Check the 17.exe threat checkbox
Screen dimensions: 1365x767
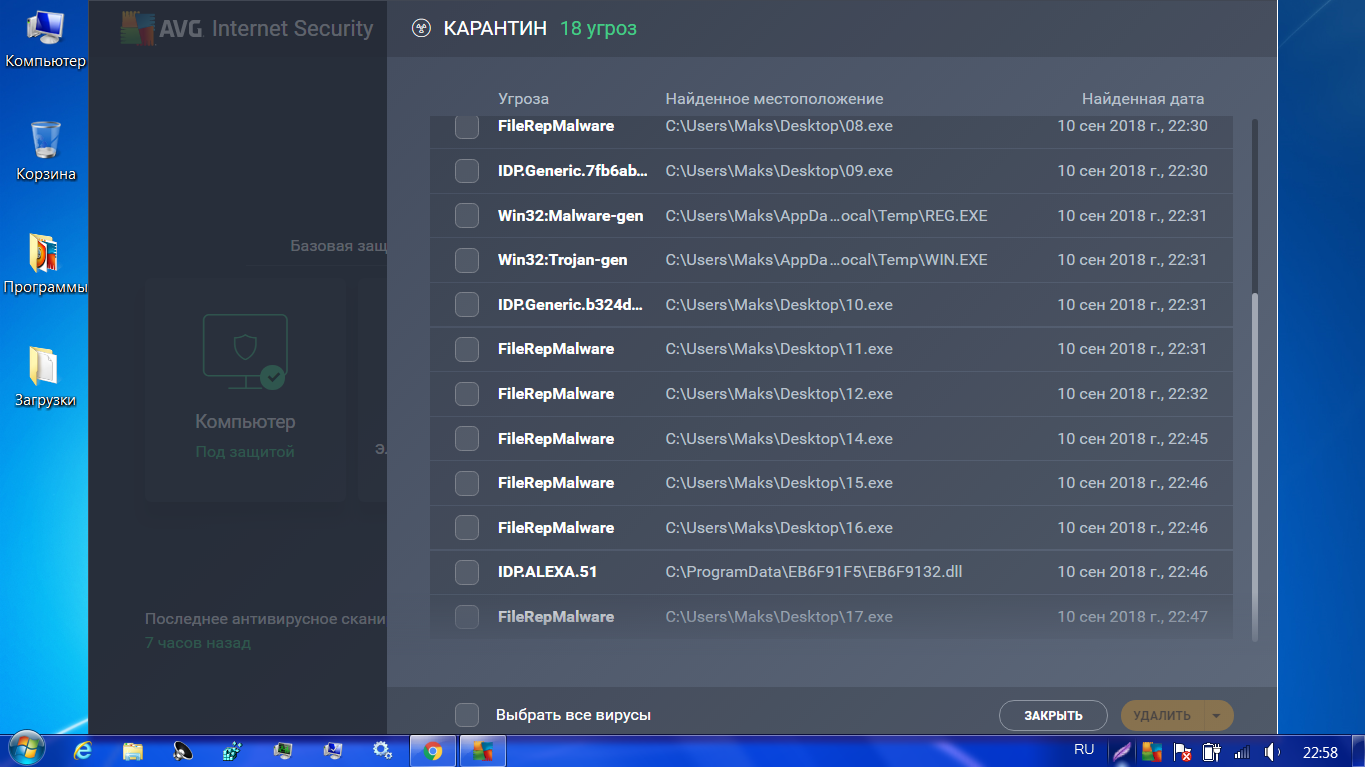tap(467, 616)
